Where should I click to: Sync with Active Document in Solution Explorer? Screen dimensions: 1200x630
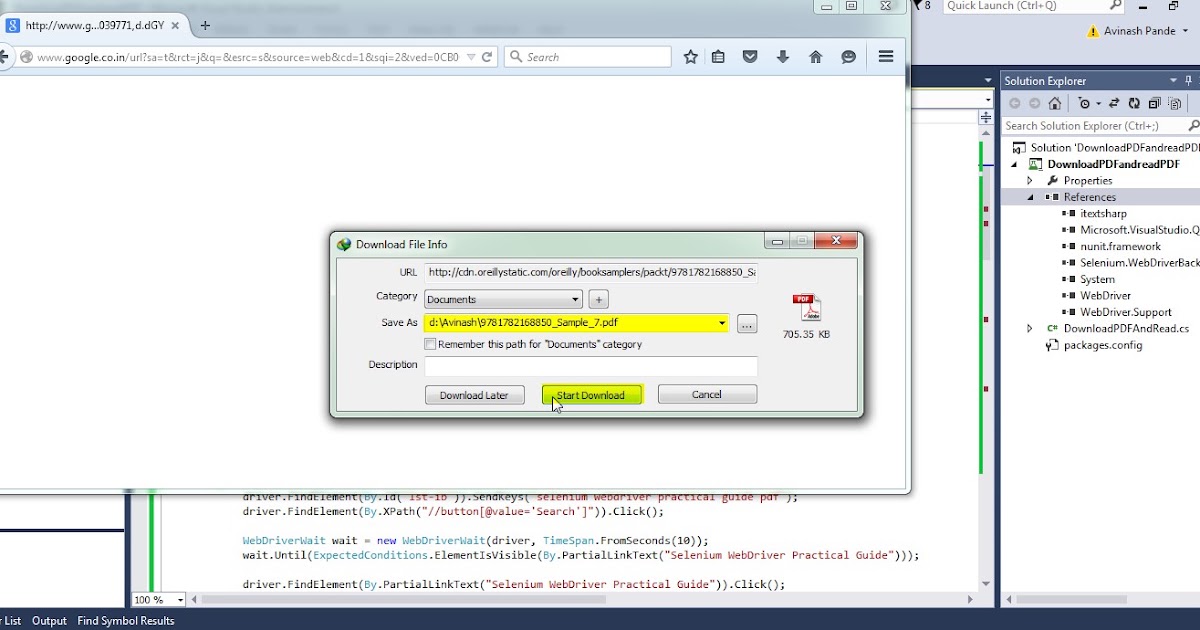point(1114,103)
